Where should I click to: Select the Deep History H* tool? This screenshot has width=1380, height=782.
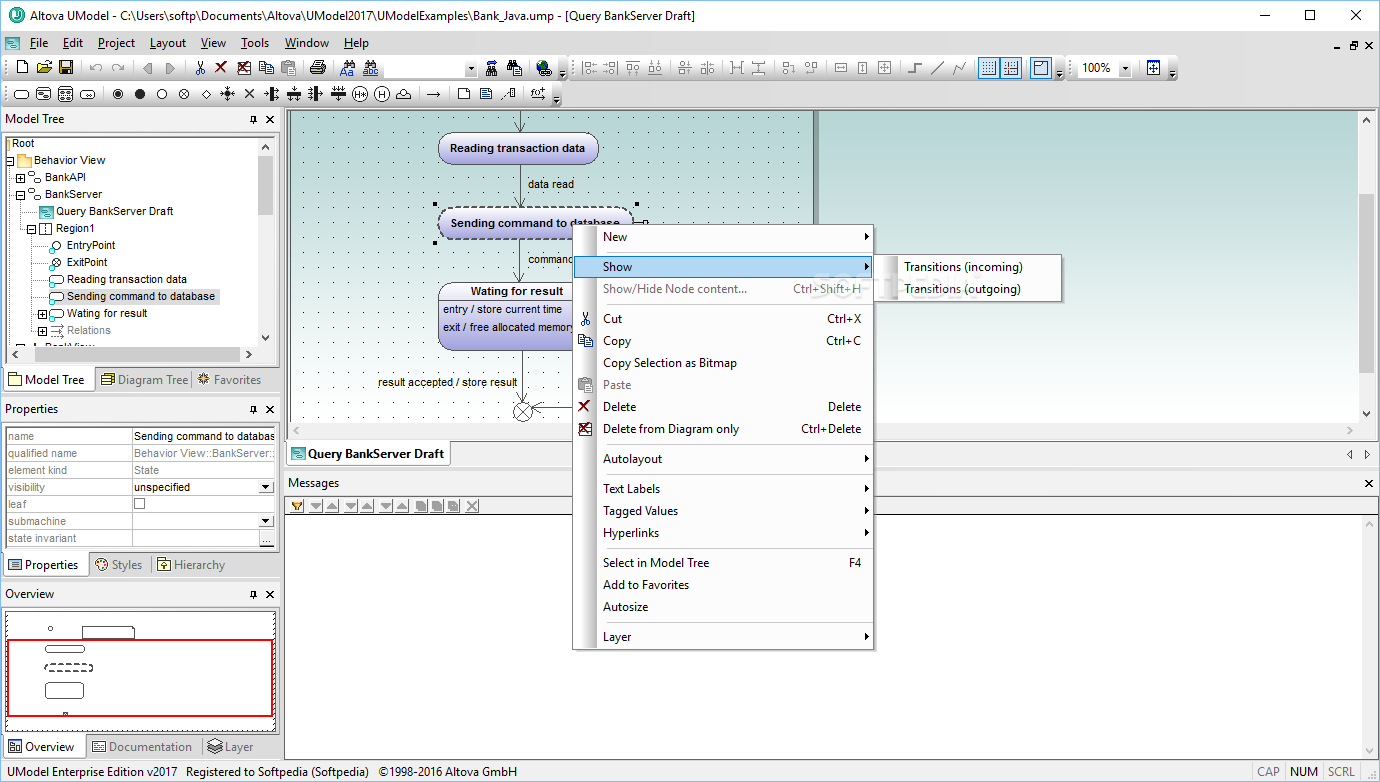click(360, 94)
